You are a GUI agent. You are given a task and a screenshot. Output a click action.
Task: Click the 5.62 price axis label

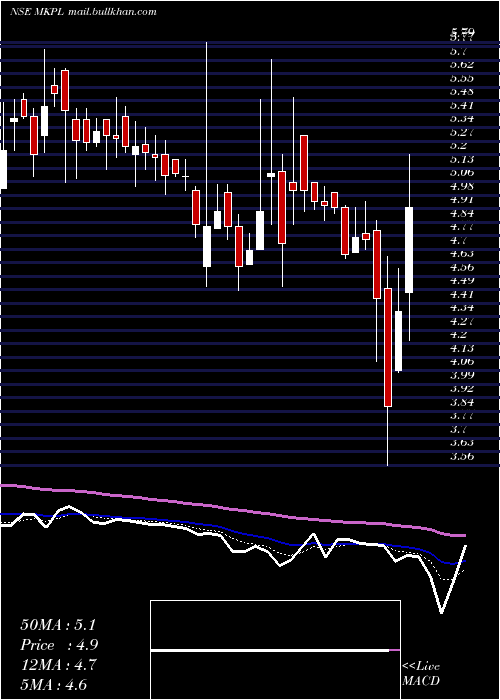(462, 65)
